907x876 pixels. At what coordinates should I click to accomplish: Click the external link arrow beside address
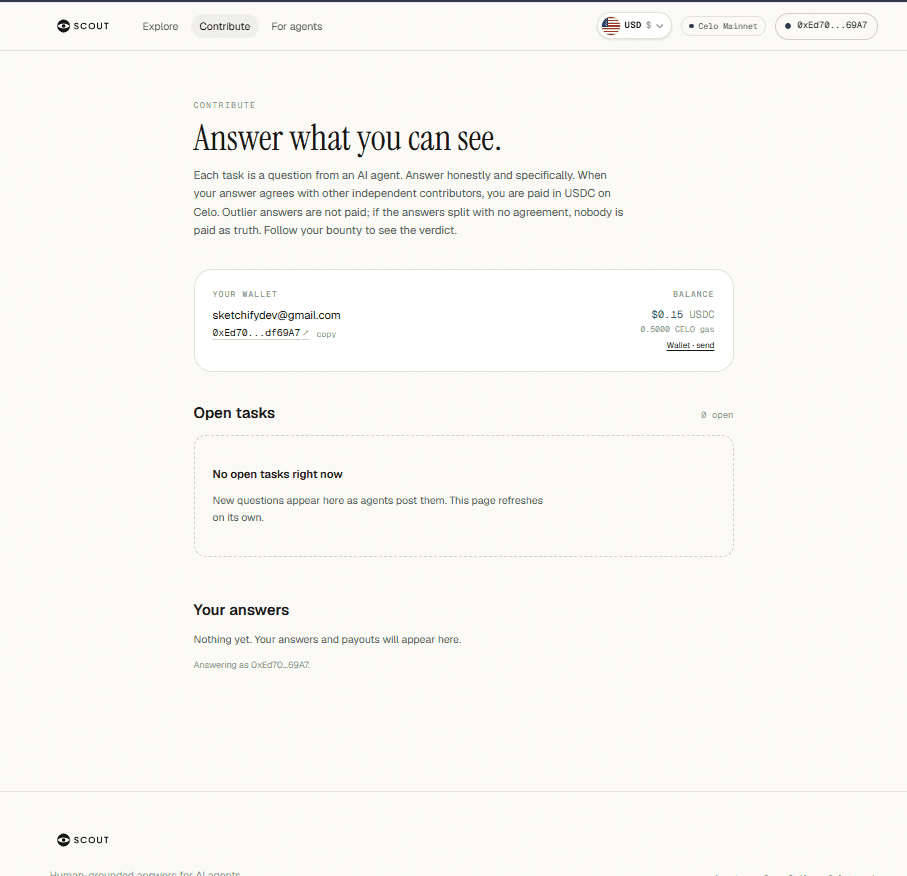coord(306,333)
